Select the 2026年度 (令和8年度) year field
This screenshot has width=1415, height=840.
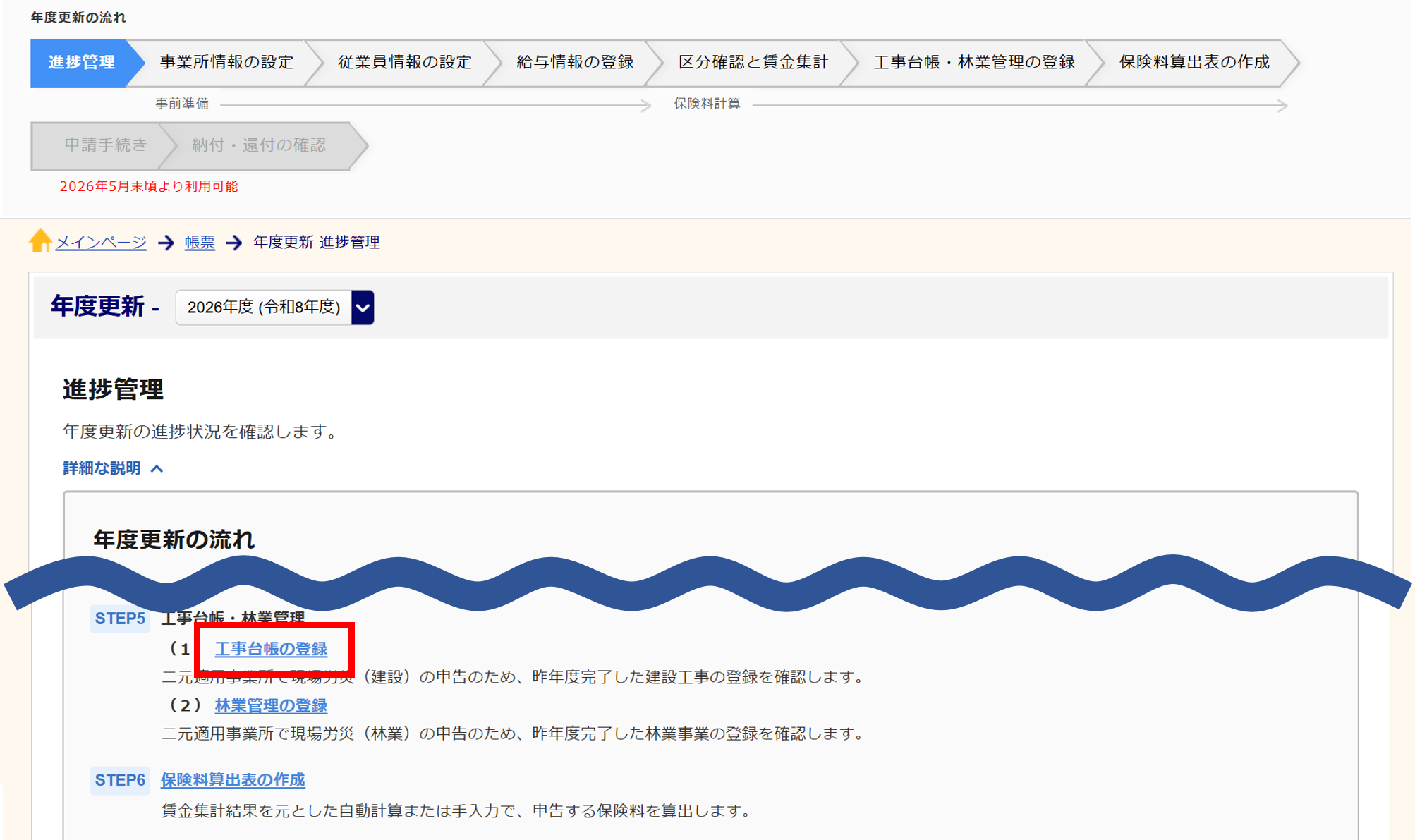[264, 308]
